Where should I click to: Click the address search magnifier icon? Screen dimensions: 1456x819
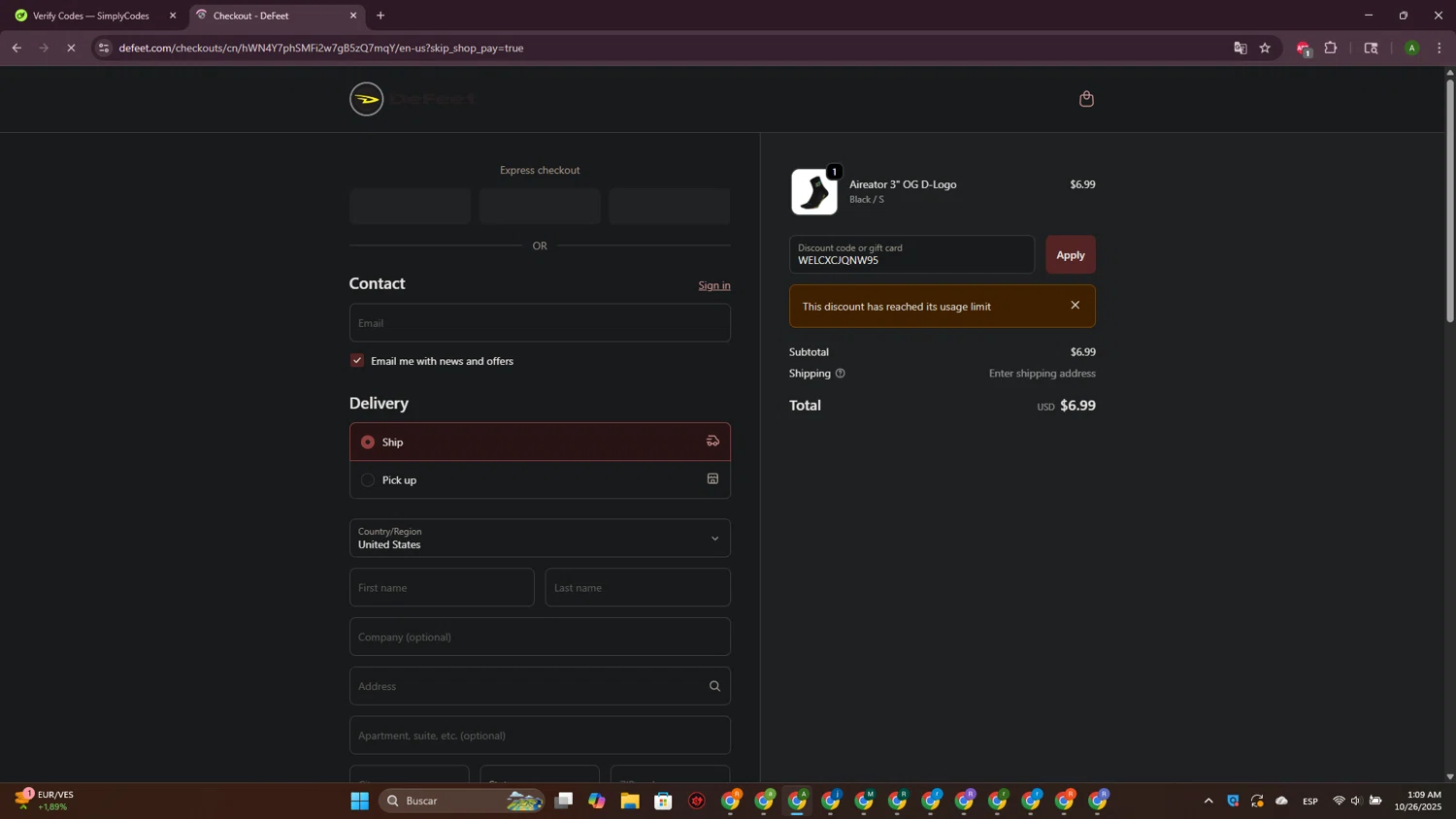pos(714,686)
